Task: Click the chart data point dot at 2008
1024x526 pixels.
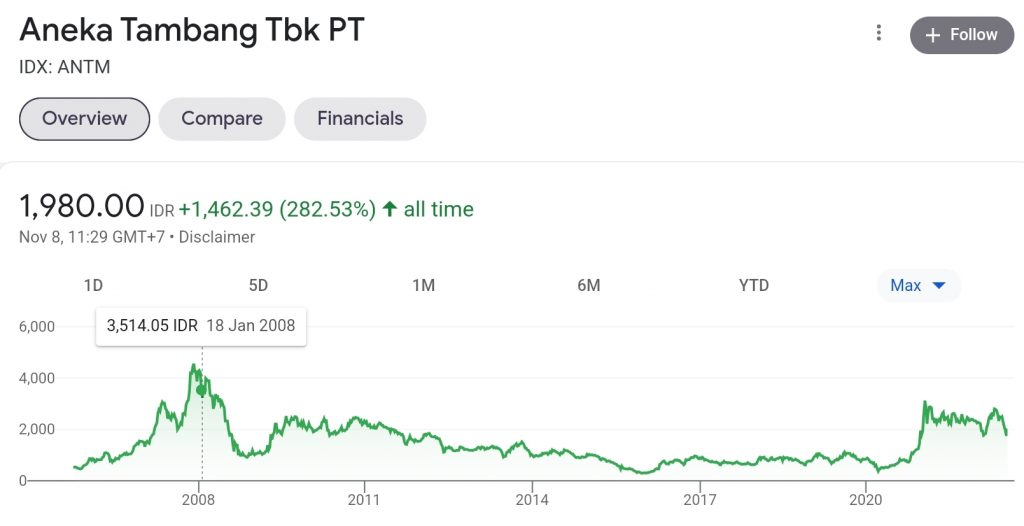Action: [x=202, y=390]
